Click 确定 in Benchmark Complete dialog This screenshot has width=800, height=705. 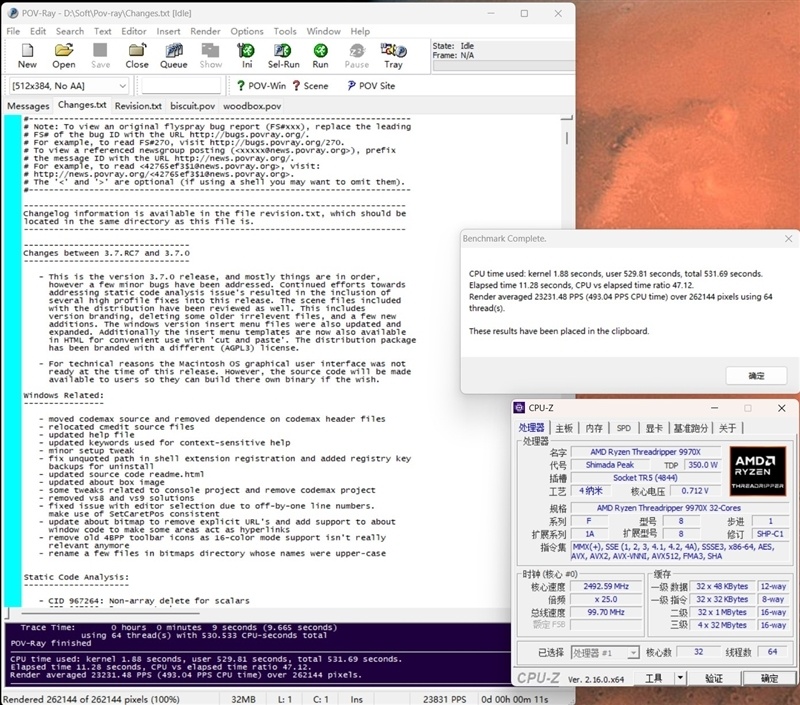tap(756, 376)
